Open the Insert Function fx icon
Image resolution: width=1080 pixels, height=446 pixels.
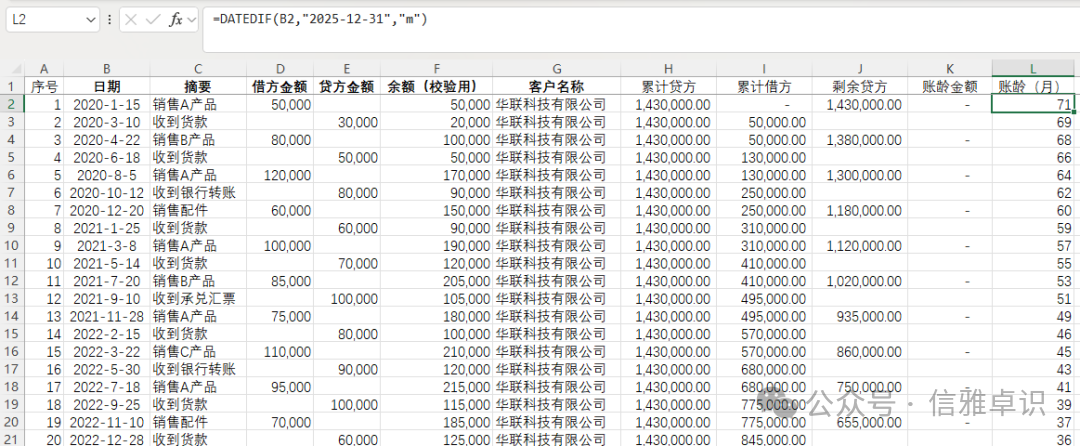point(176,20)
